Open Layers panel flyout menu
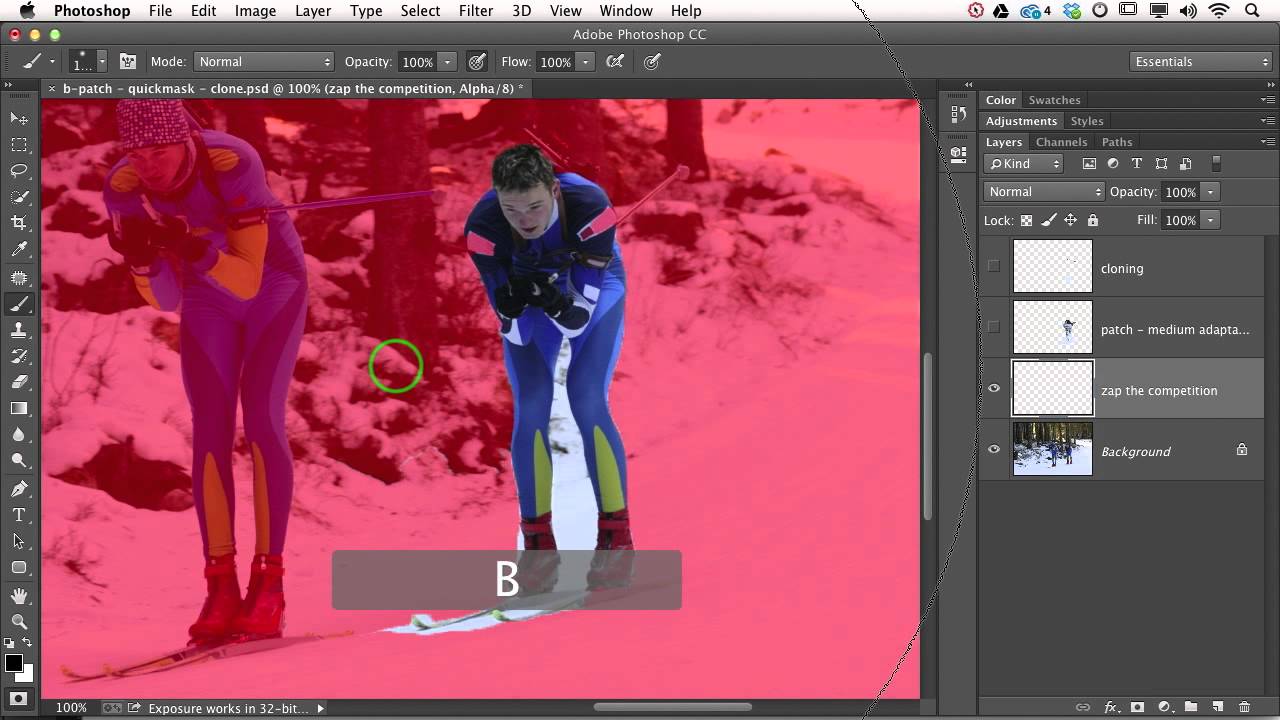The image size is (1280, 720). (1268, 142)
